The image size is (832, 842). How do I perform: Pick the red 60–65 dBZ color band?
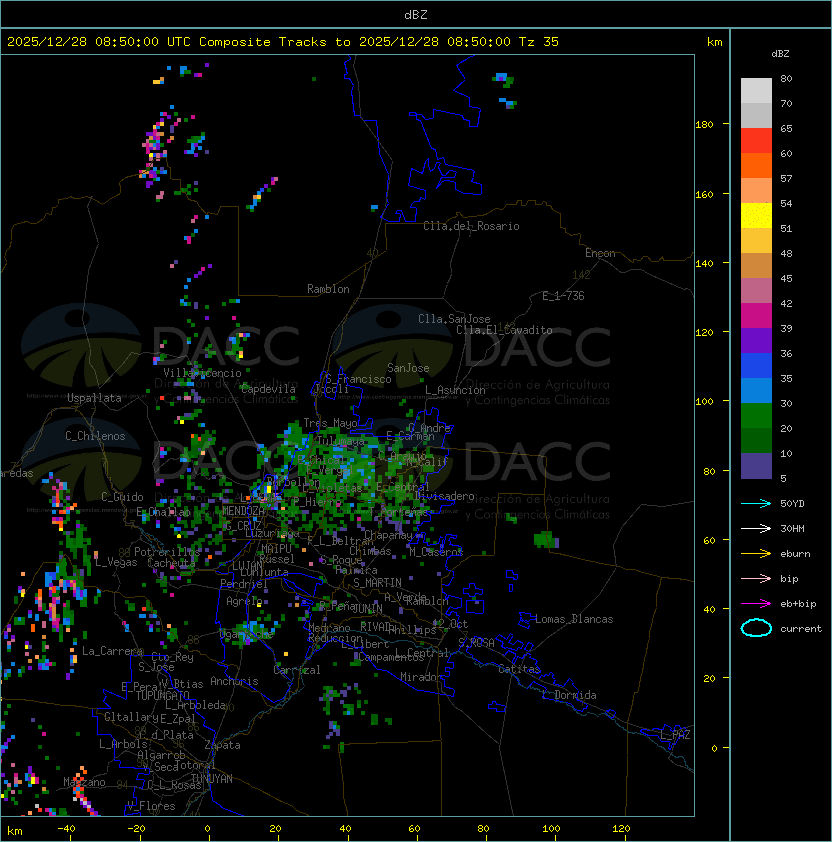756,141
